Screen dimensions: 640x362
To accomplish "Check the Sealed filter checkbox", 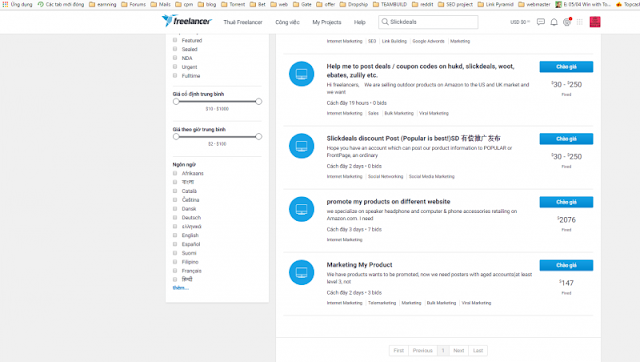I will point(175,49).
